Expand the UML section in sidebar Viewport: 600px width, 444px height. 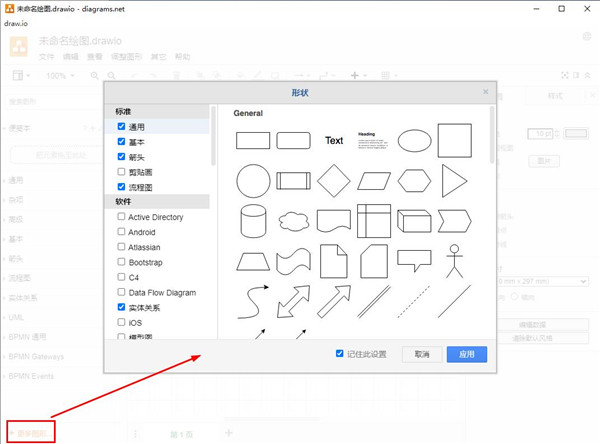(16, 317)
